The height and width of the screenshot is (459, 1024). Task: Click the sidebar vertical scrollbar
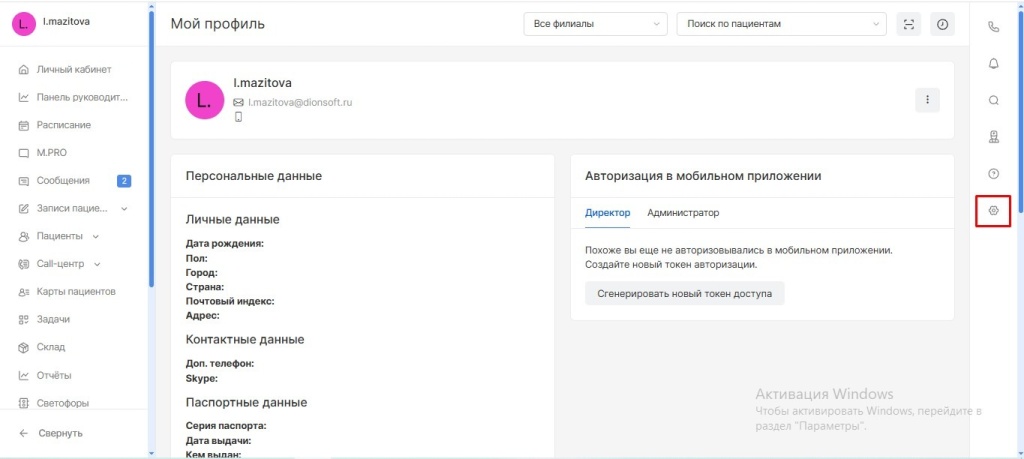click(x=151, y=150)
